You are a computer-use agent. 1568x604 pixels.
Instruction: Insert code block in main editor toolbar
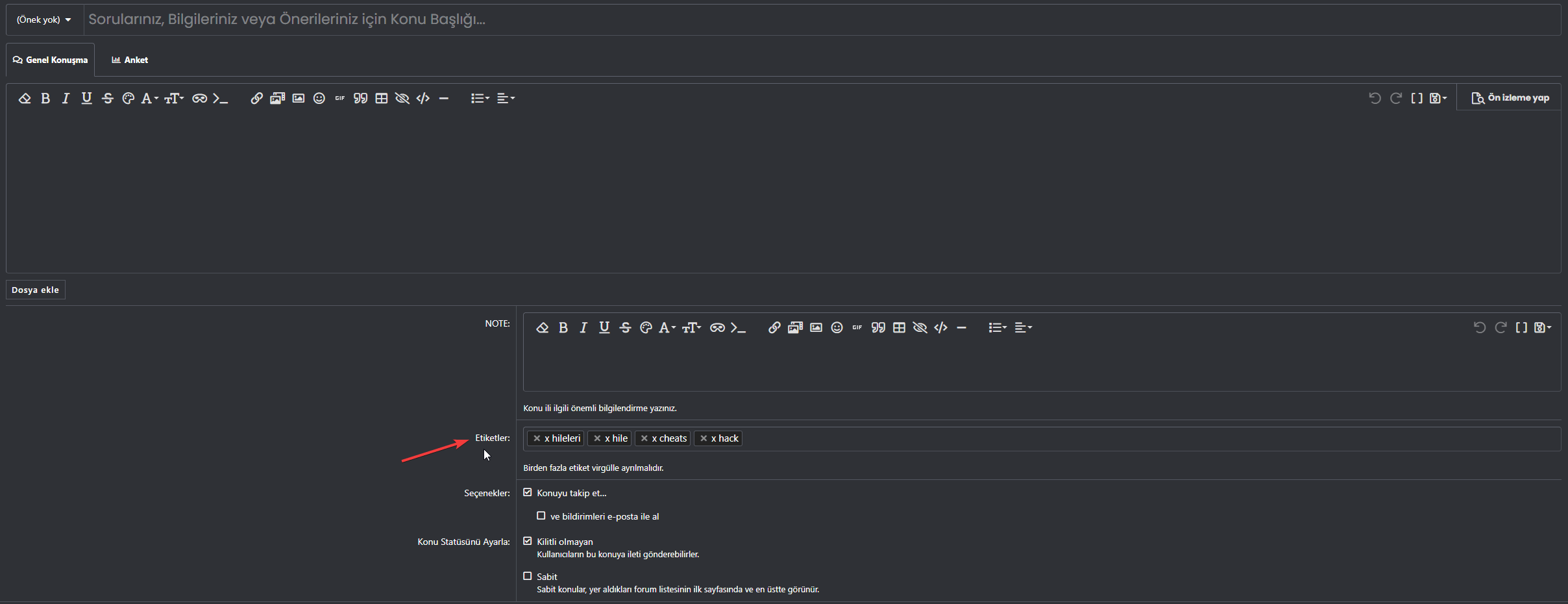(x=423, y=98)
